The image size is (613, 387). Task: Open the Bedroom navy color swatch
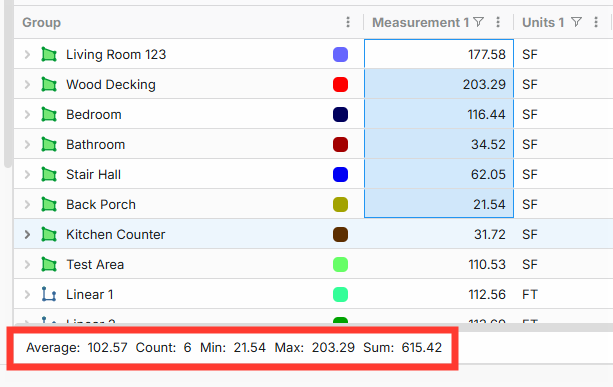pos(341,115)
